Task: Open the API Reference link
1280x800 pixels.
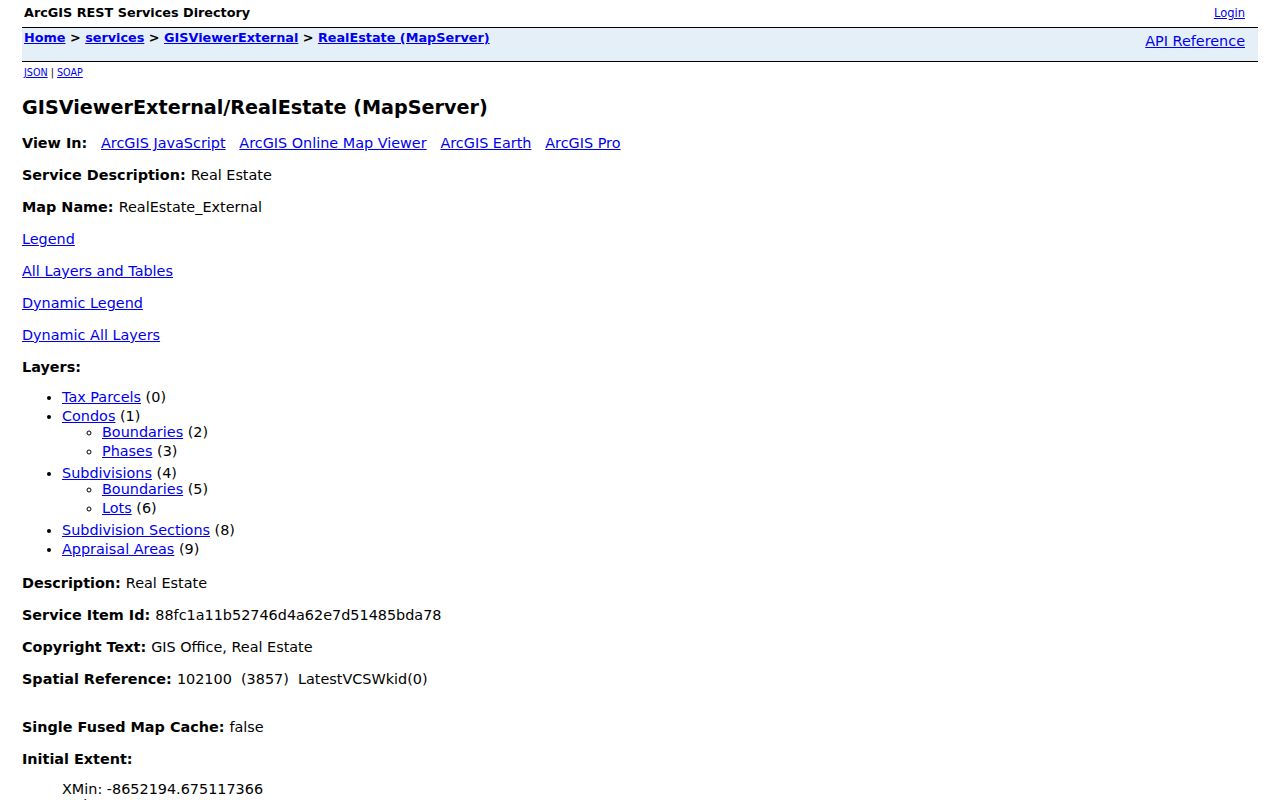Action: click(x=1195, y=41)
